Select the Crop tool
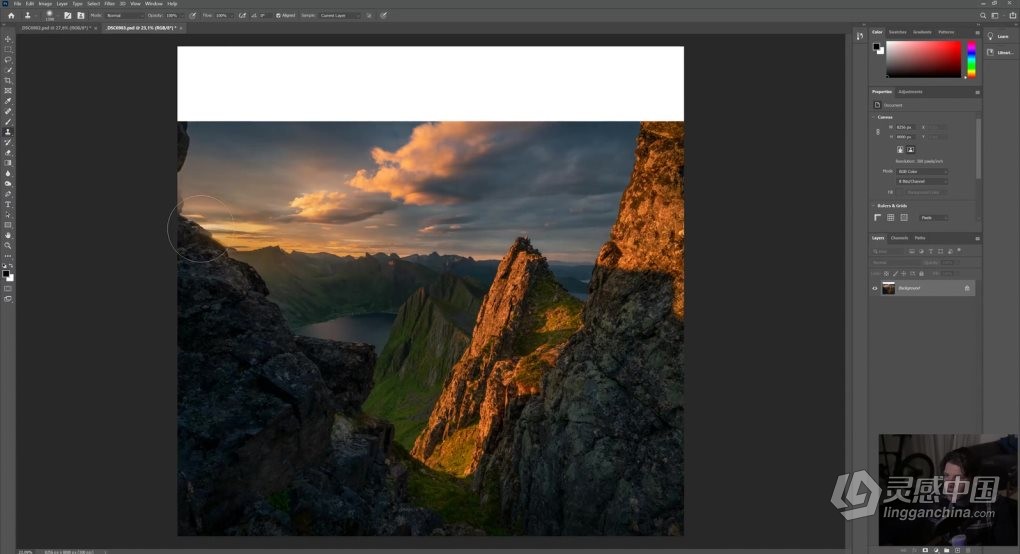The width and height of the screenshot is (1020, 554). [x=8, y=81]
